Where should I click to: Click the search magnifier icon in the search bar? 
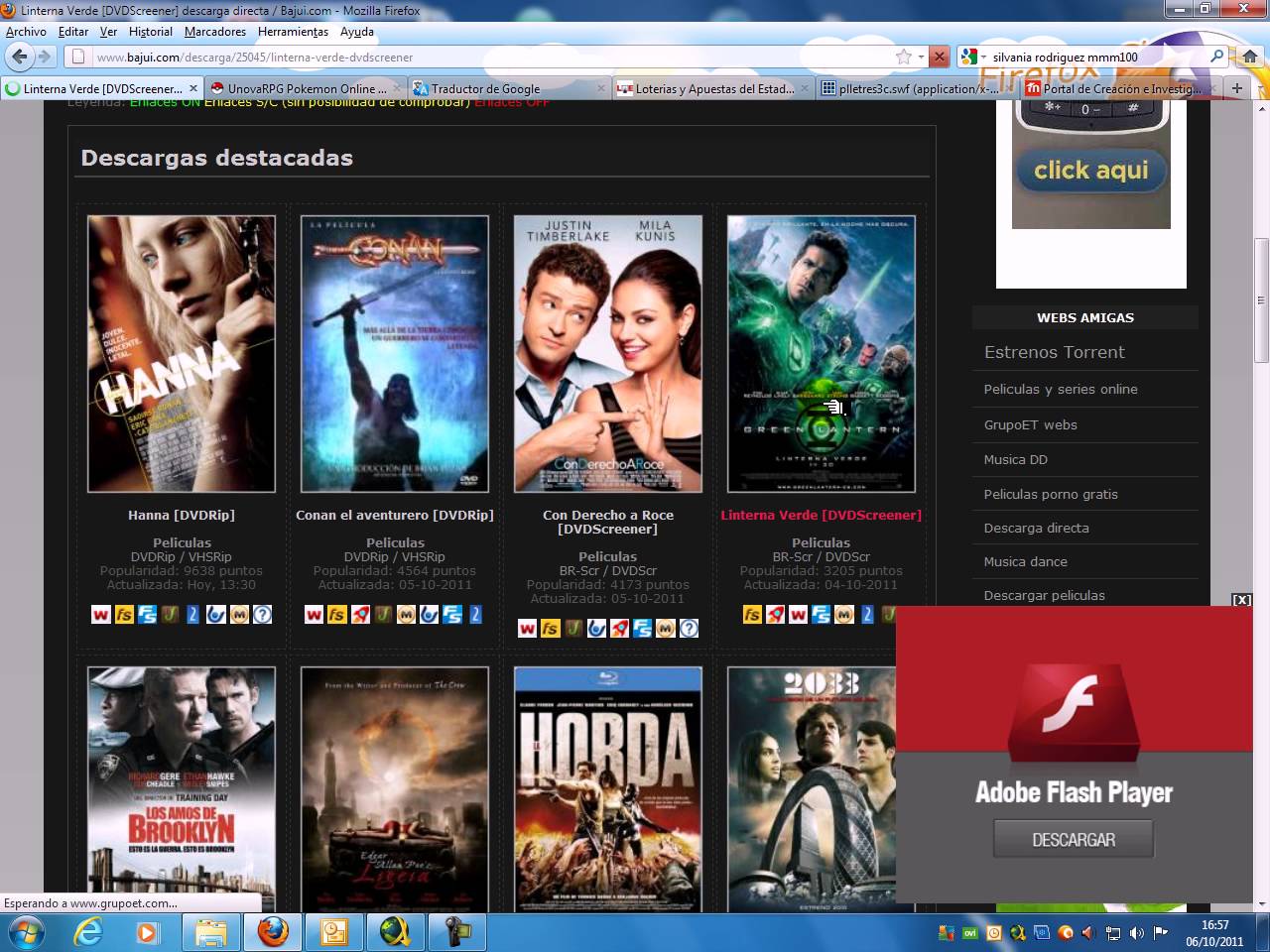click(1217, 57)
